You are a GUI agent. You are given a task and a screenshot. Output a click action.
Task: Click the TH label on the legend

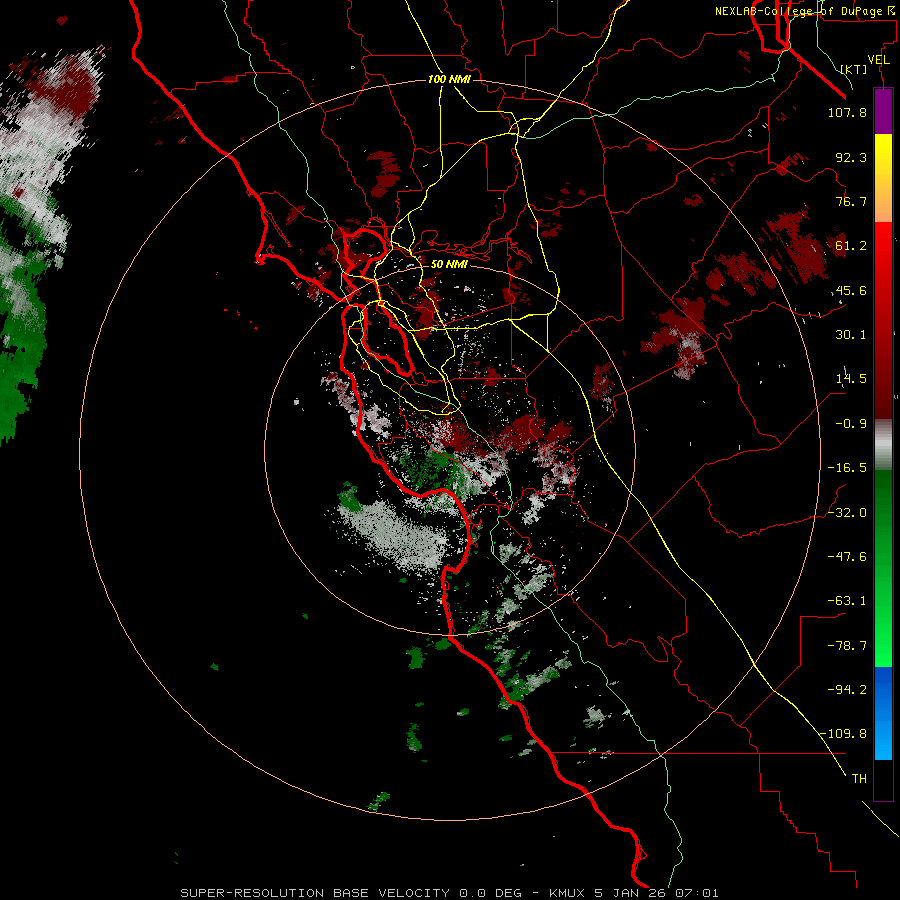pyautogui.click(x=859, y=779)
